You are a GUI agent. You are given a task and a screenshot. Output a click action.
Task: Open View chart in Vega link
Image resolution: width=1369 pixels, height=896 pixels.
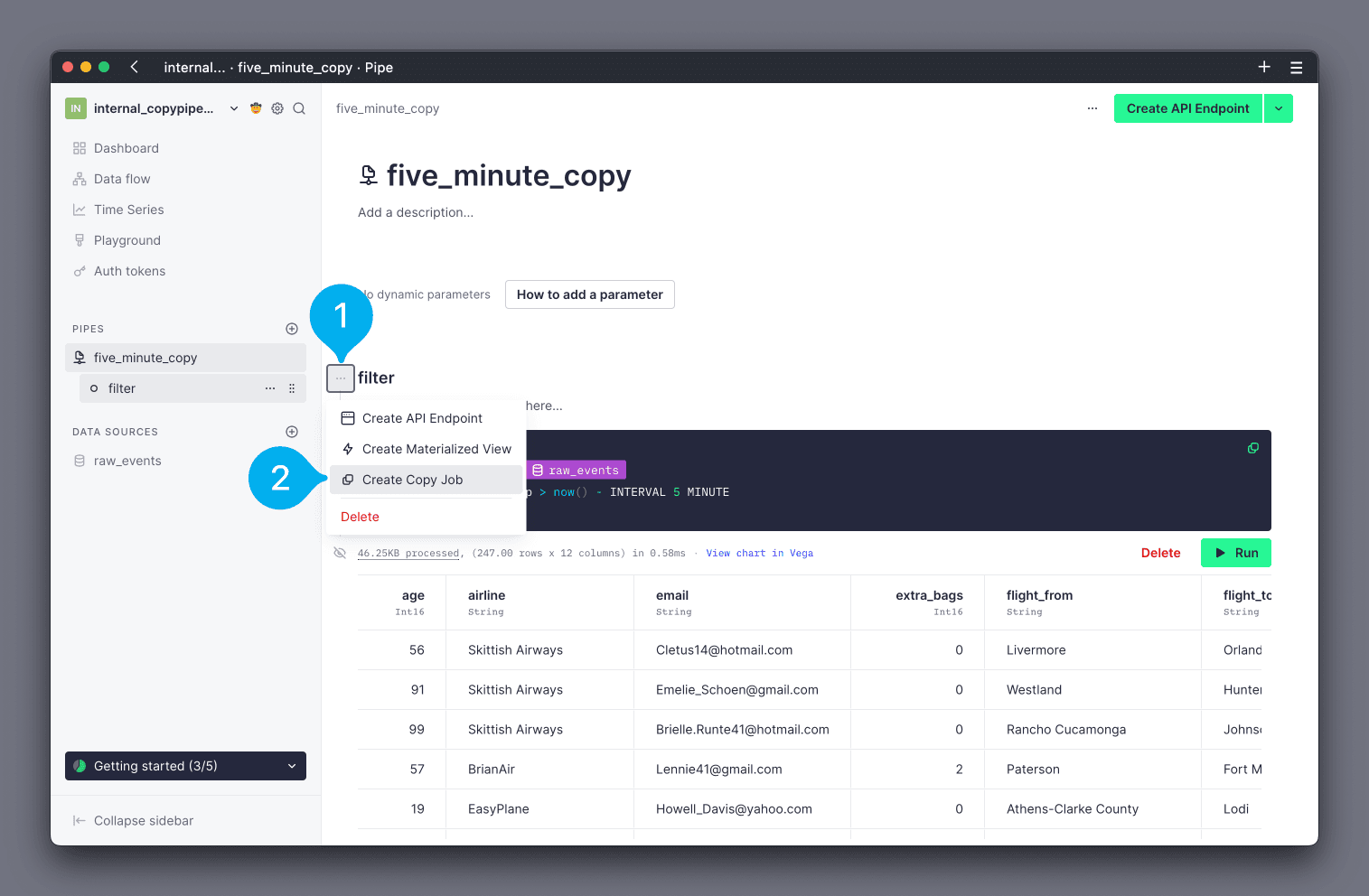[759, 553]
